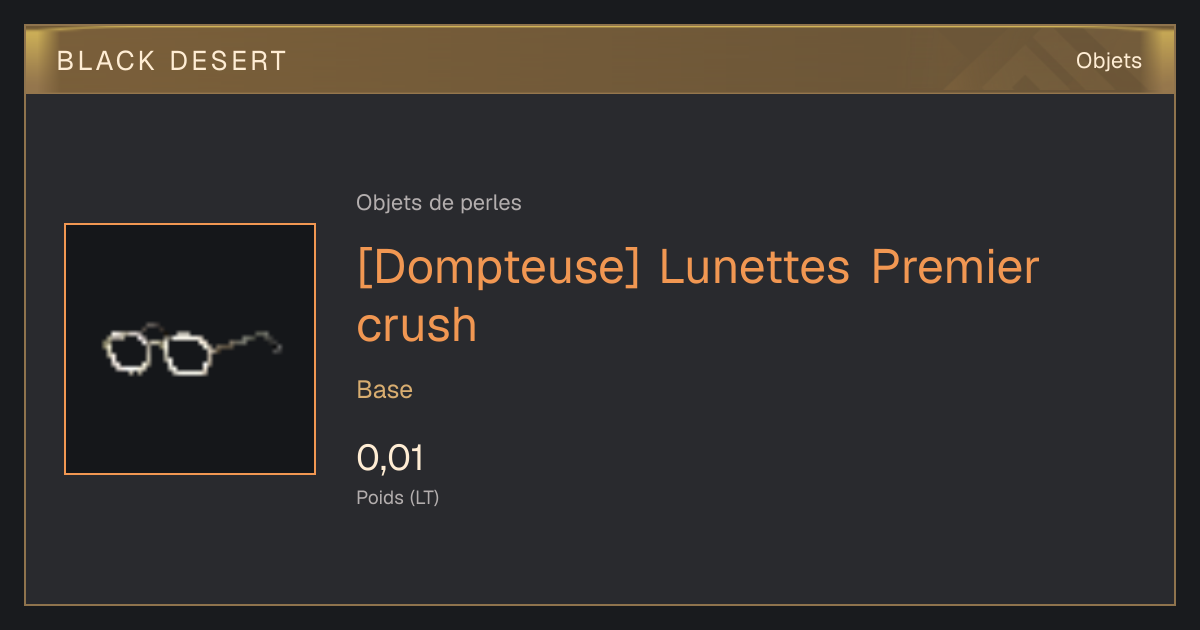Click the gold header banner background
Viewport: 1200px width, 630px height.
coord(600,60)
